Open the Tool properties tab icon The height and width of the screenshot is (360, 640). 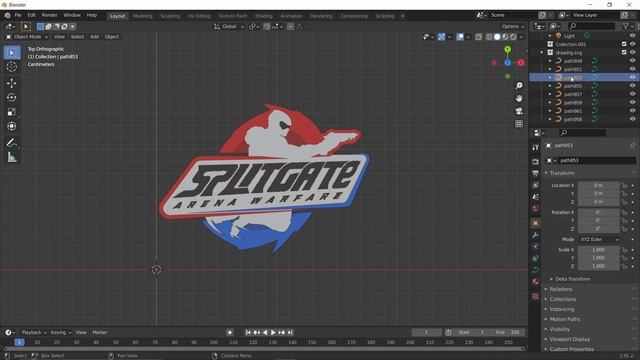tap(536, 147)
